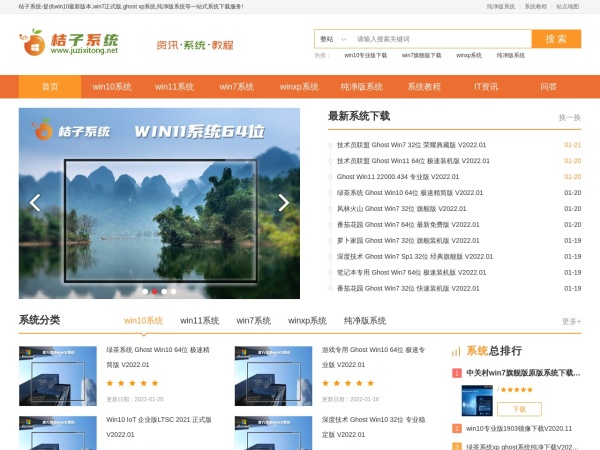Click 纯净版系统 link in top bar

pos(501,7)
